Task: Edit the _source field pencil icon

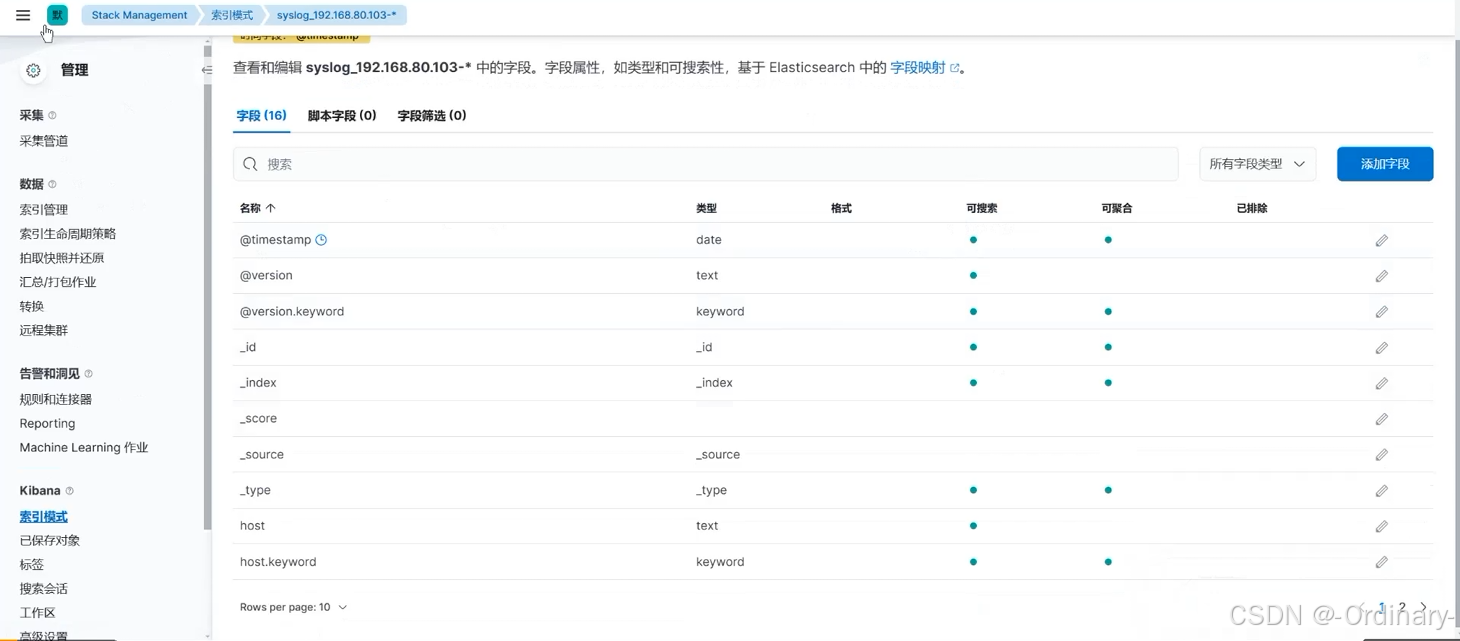Action: (1381, 455)
